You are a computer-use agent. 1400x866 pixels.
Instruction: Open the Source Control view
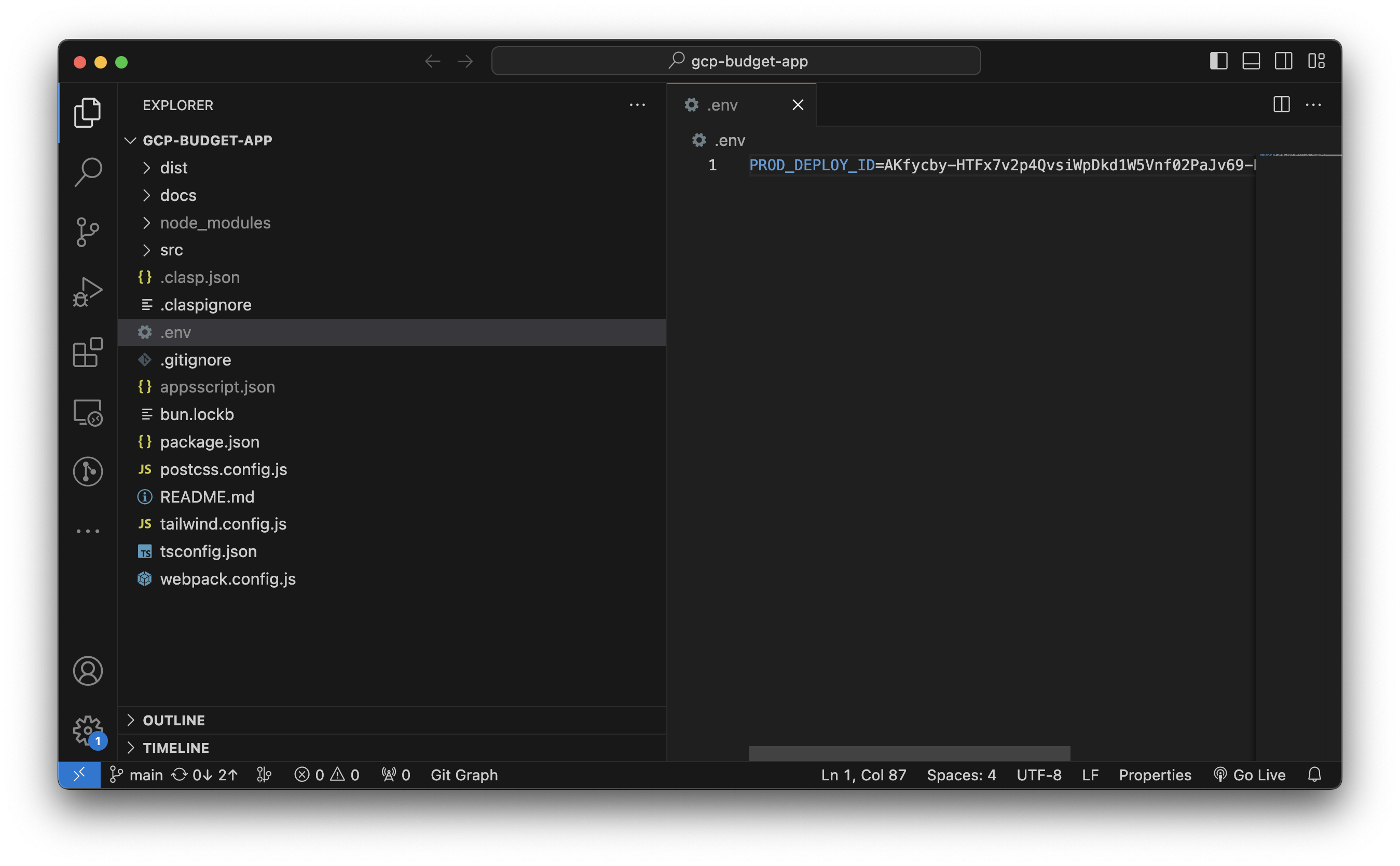[x=88, y=232]
